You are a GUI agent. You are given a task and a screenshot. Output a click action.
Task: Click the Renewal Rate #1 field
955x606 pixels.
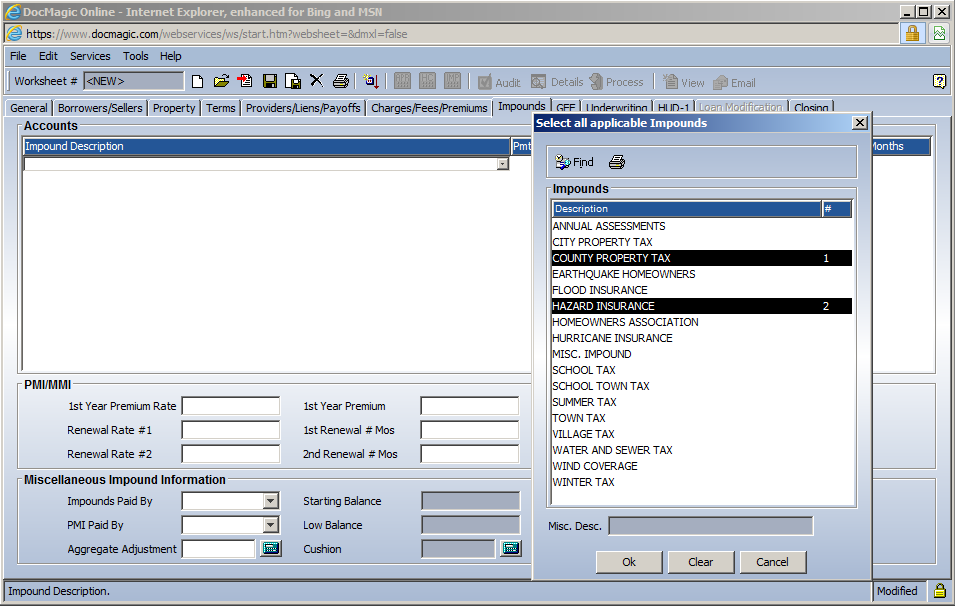pos(231,430)
